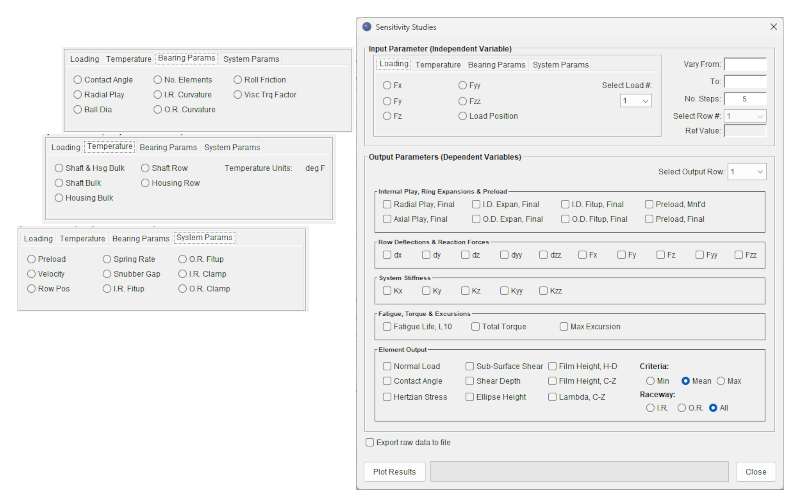Viewport: 800px width, 504px height.
Task: Tick the Kx system stiffness checkbox
Action: [387, 291]
